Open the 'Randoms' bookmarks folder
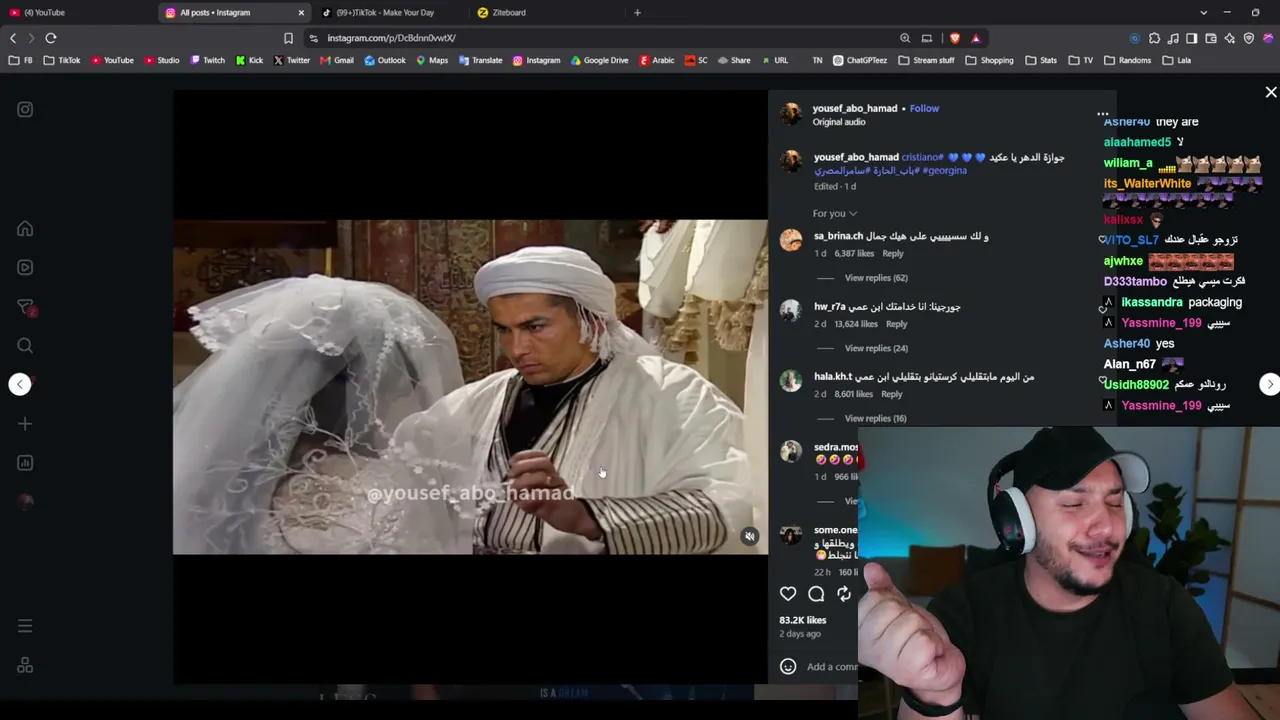The height and width of the screenshot is (720, 1280). click(x=1127, y=60)
